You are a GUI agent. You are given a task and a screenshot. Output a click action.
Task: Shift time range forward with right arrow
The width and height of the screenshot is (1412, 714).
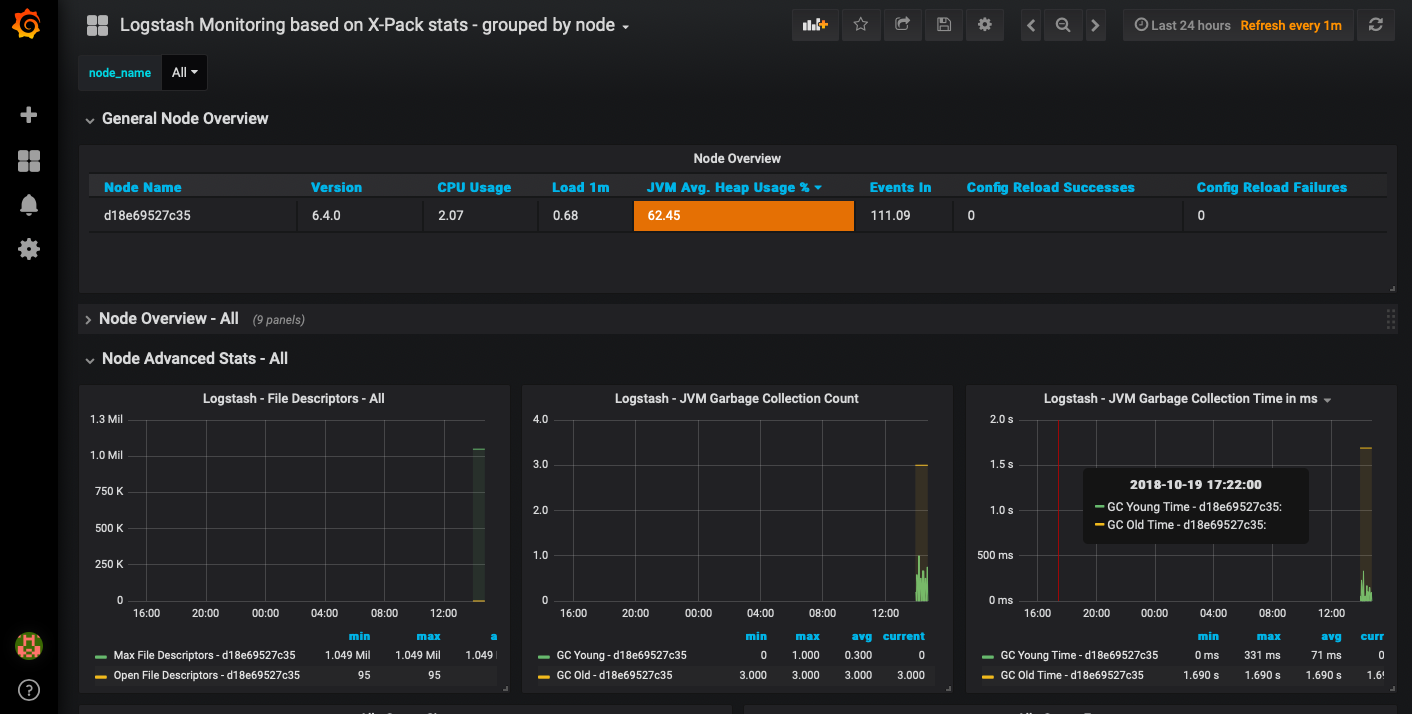click(x=1096, y=25)
